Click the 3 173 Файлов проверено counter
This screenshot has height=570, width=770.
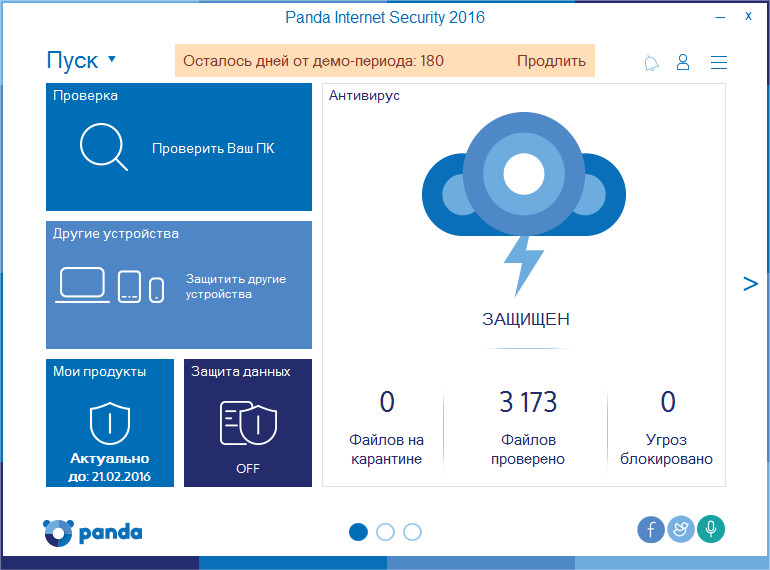pos(528,427)
